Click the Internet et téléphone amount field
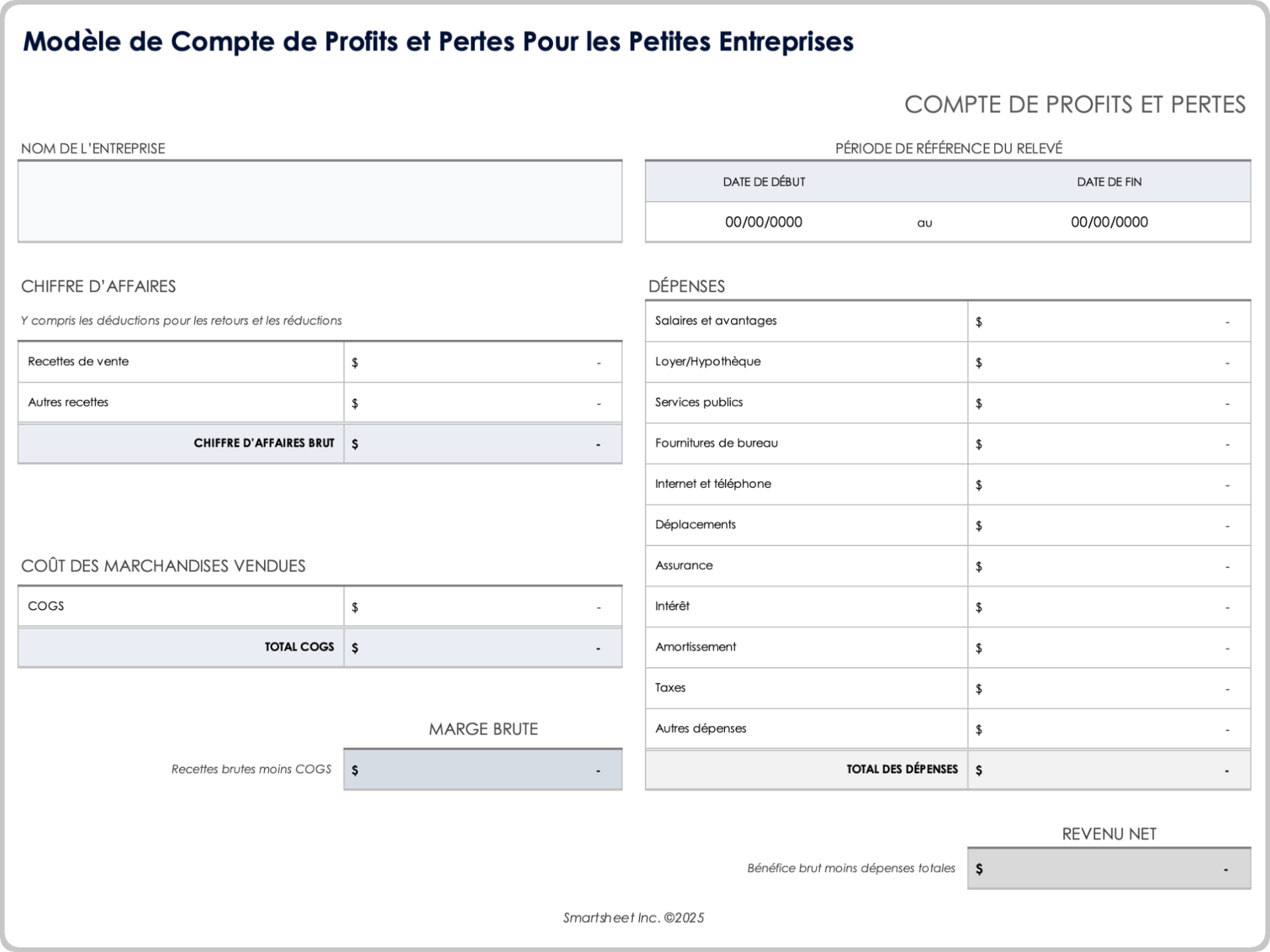 pos(1109,484)
